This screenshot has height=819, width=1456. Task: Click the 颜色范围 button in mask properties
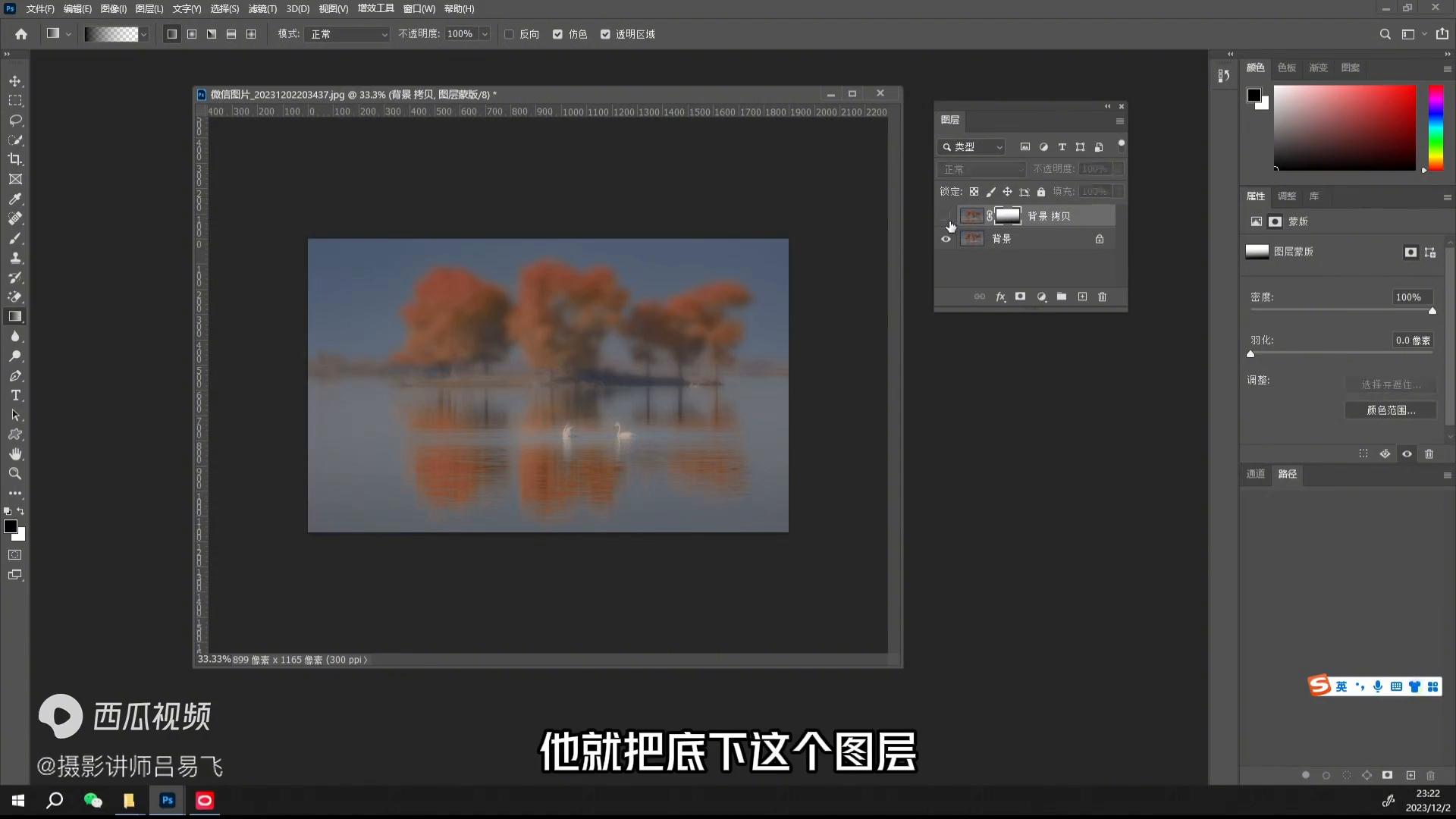(x=1390, y=409)
